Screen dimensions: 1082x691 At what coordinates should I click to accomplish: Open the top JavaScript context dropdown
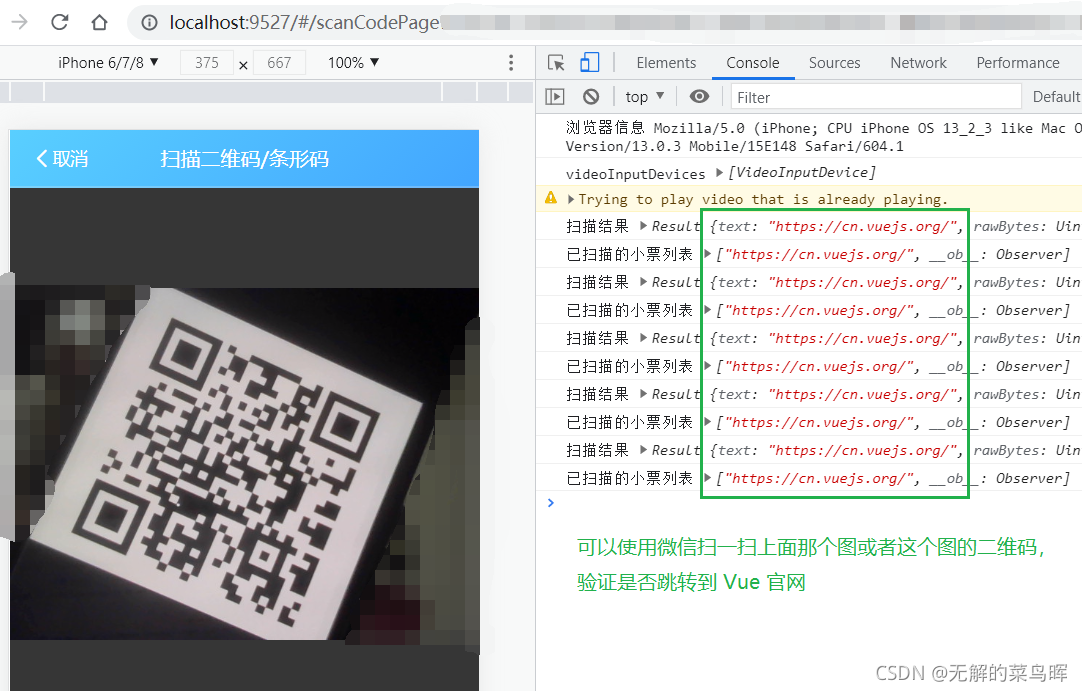[x=645, y=97]
